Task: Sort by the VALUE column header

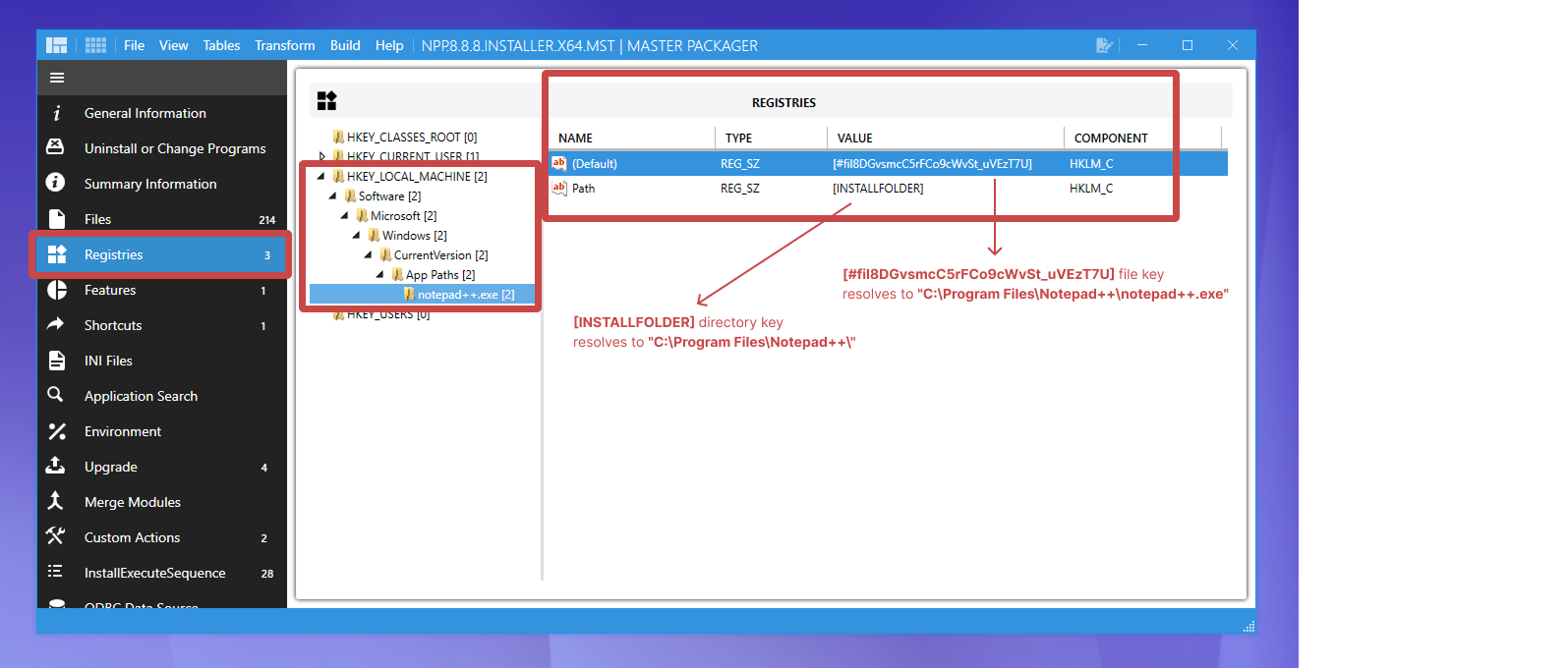Action: point(854,139)
